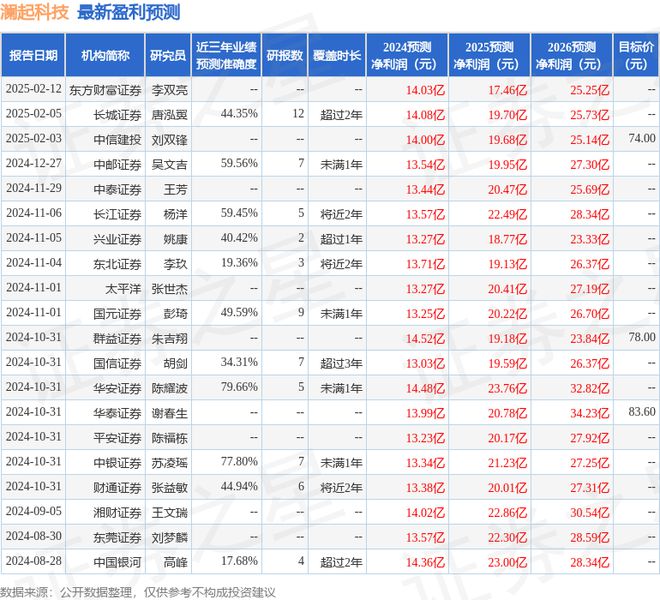Click the 2025预测净利润 column header
Image resolution: width=660 pixels, height=600 pixels.
(489, 55)
